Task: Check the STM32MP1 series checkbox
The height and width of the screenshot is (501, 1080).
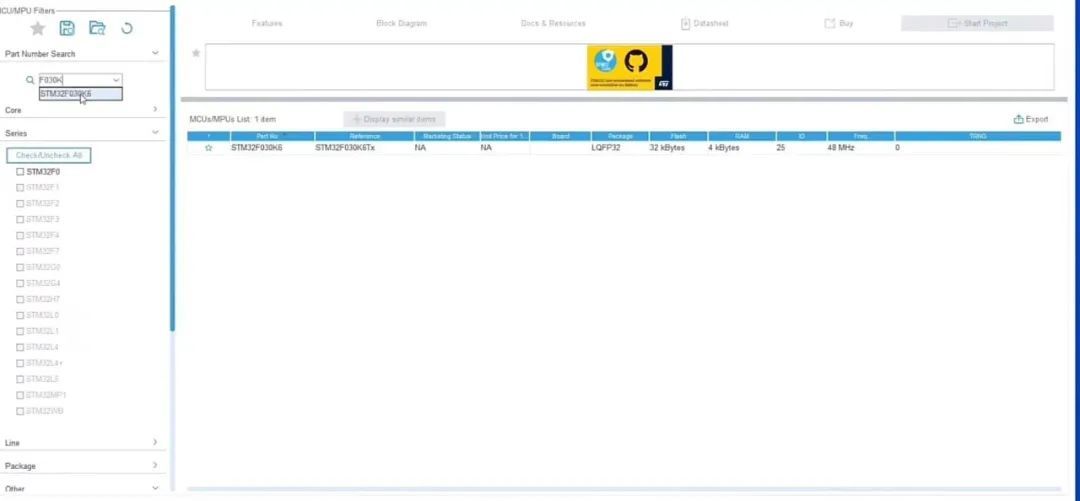Action: click(20, 395)
